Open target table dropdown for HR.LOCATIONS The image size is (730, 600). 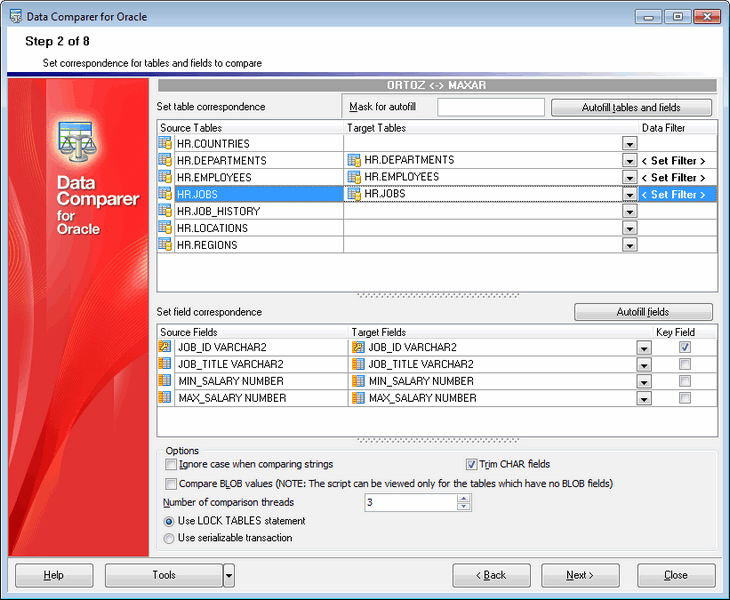pyautogui.click(x=629, y=228)
